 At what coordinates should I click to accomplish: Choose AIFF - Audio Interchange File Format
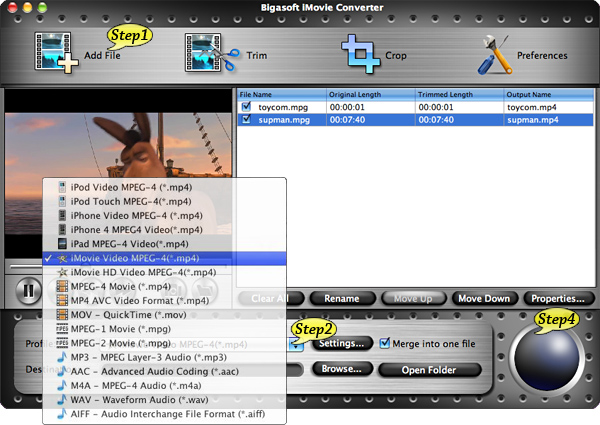point(164,414)
